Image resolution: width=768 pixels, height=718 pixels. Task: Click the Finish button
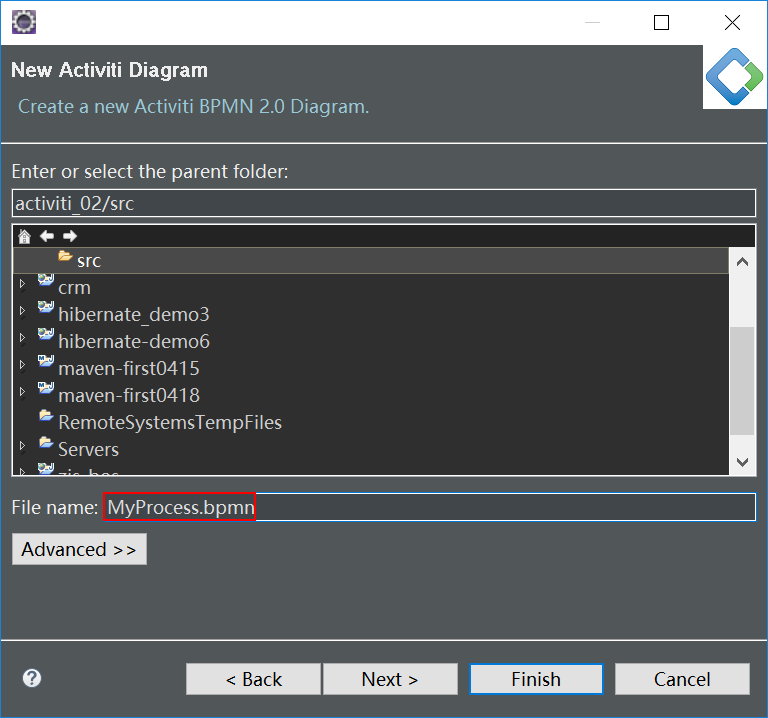pos(536,679)
